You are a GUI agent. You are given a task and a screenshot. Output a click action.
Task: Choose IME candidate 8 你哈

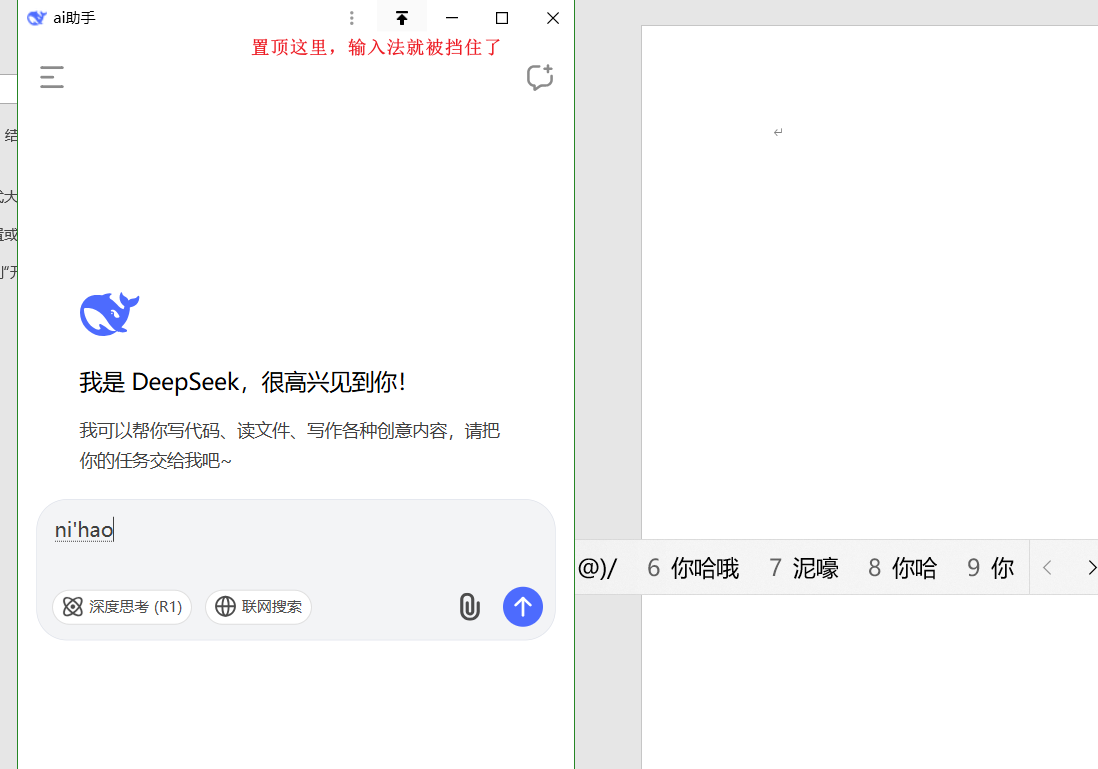pyautogui.click(x=903, y=568)
